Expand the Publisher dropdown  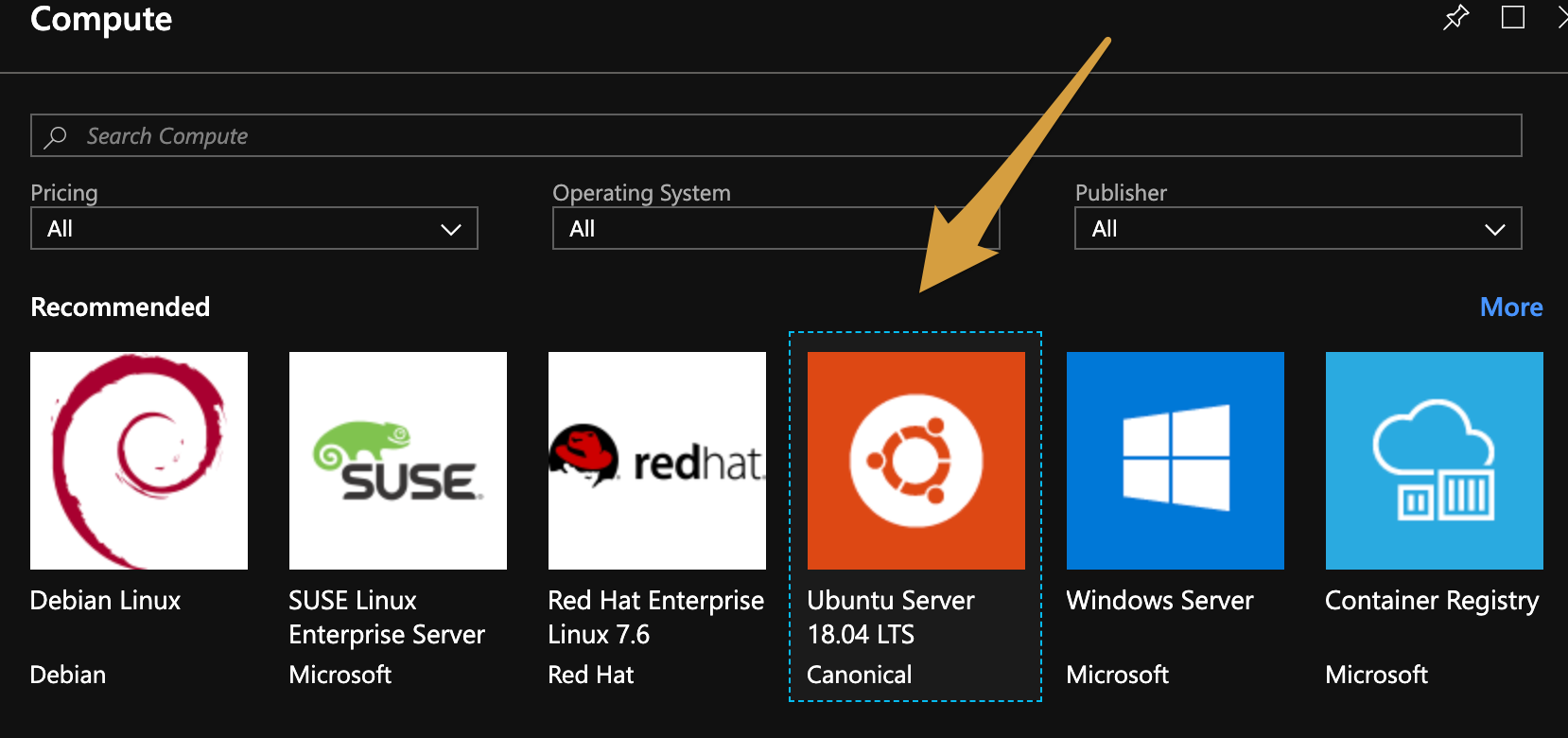click(1298, 229)
